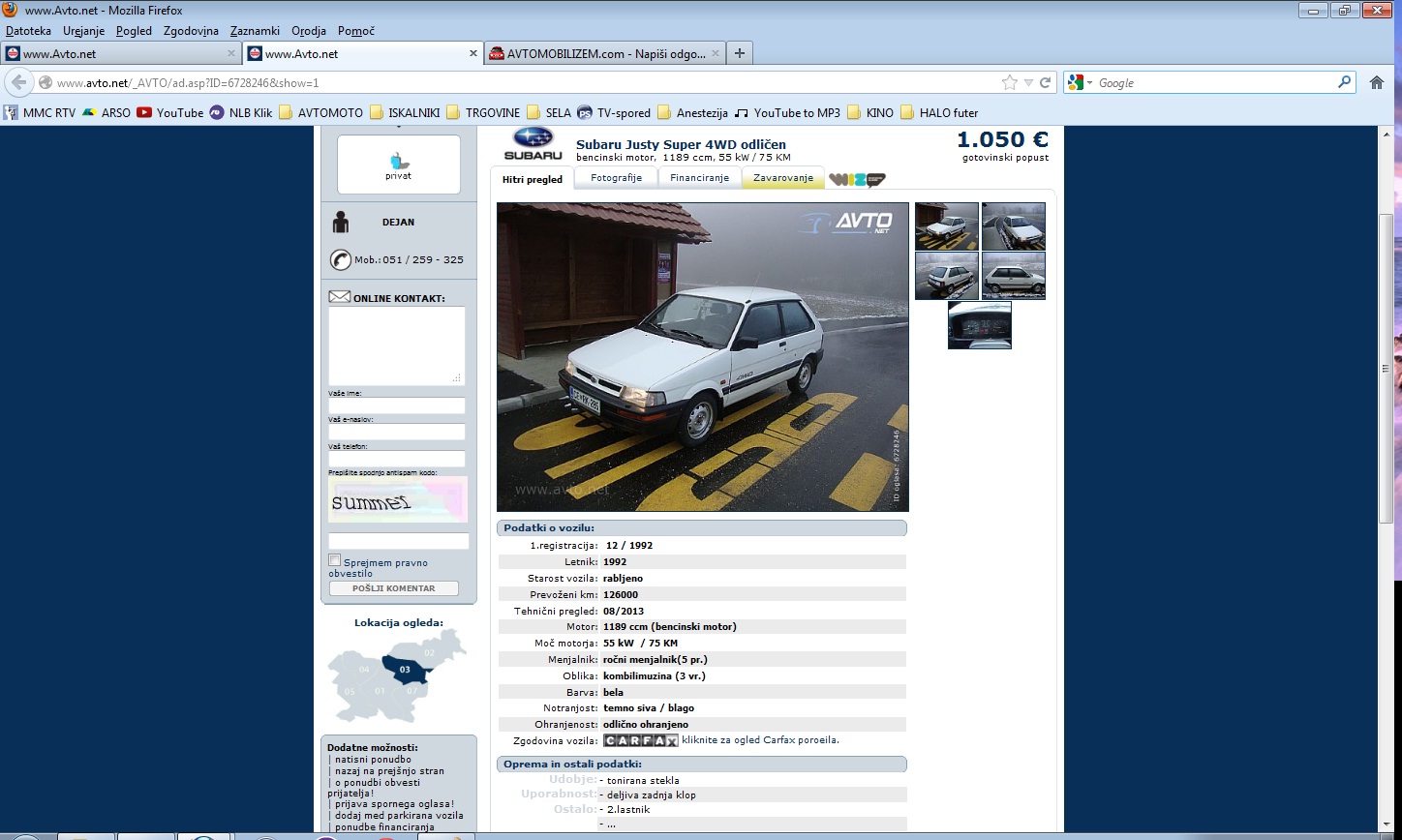Switch to the first www.Avto.net browser tab
The image size is (1402, 840).
(120, 54)
